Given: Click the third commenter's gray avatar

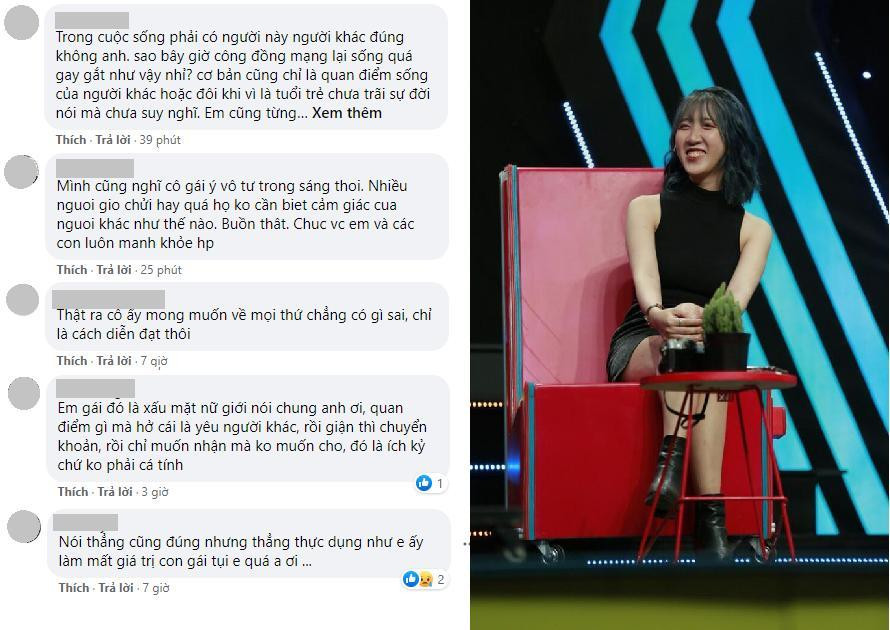Looking at the screenshot, I should [23, 300].
